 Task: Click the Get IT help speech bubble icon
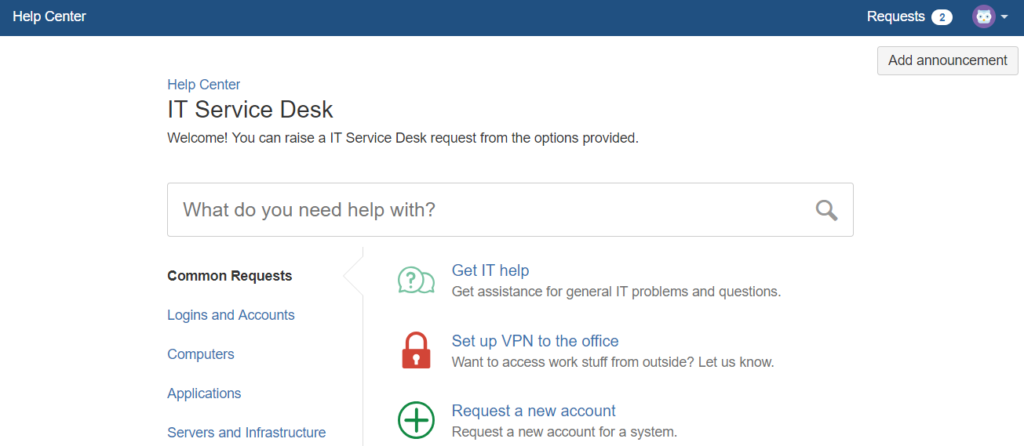(x=416, y=281)
